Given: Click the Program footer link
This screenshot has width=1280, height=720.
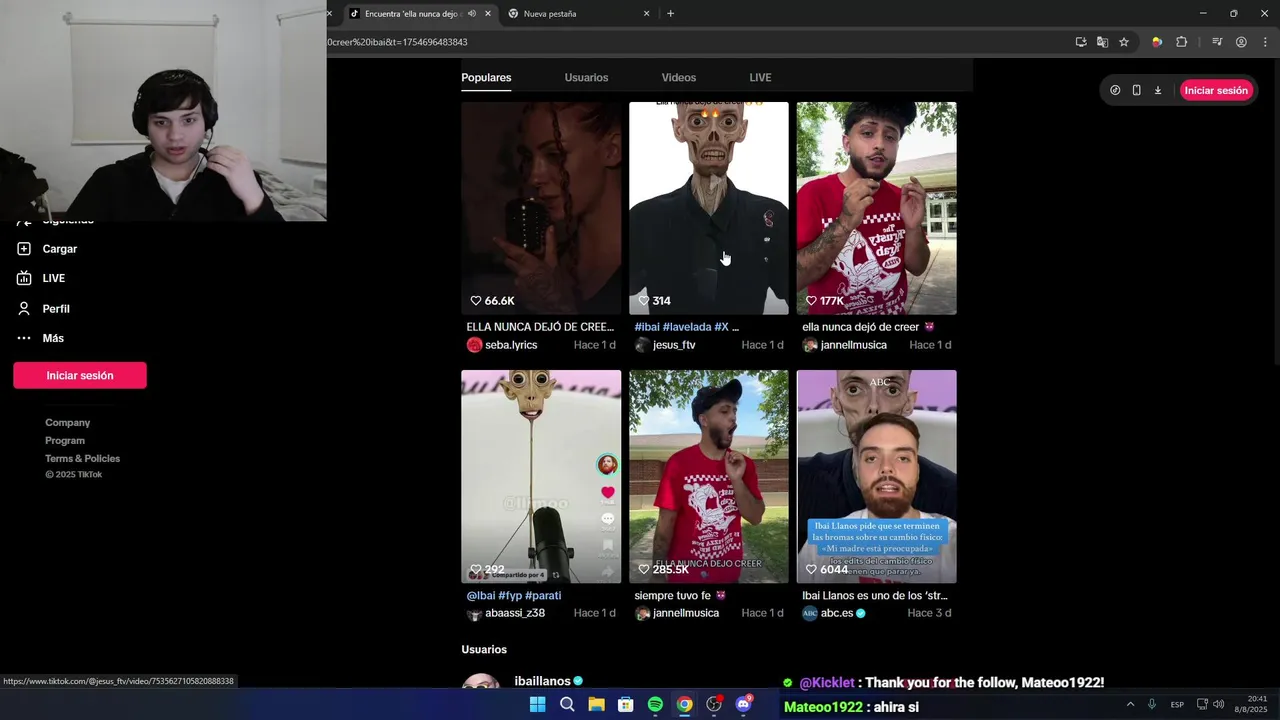Looking at the screenshot, I should coord(65,441).
